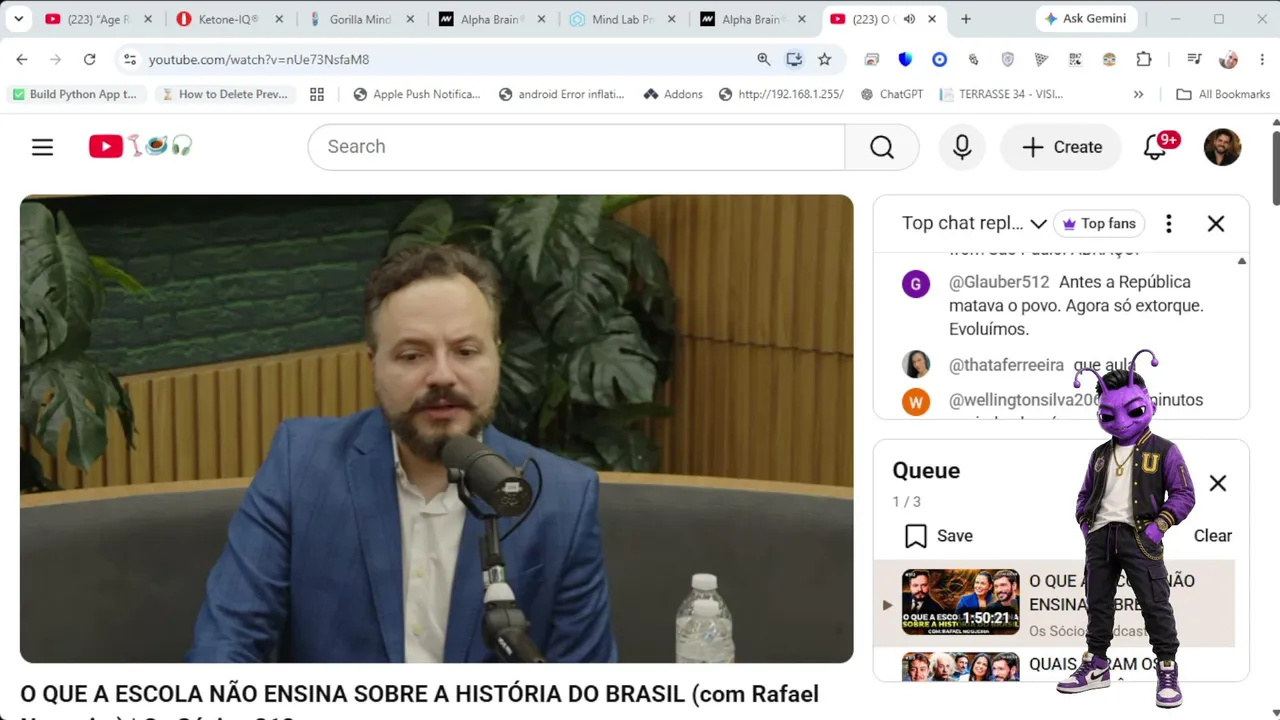
Task: Open the YouTube hamburger guide menu
Action: pyautogui.click(x=42, y=147)
